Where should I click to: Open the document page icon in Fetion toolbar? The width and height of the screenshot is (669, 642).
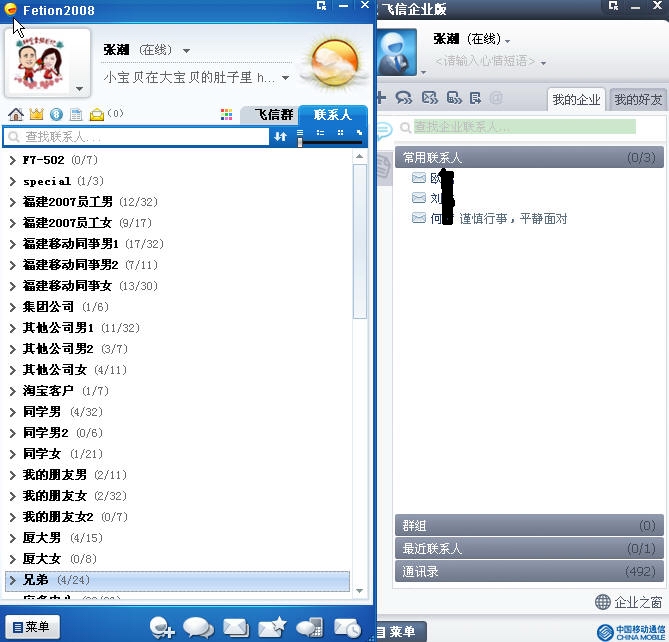(76, 114)
